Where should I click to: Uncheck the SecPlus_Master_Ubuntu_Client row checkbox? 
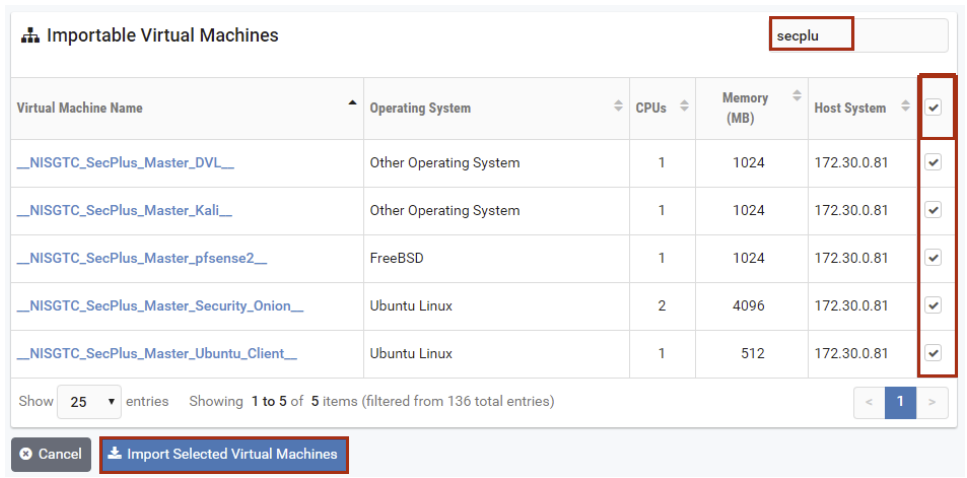click(934, 353)
